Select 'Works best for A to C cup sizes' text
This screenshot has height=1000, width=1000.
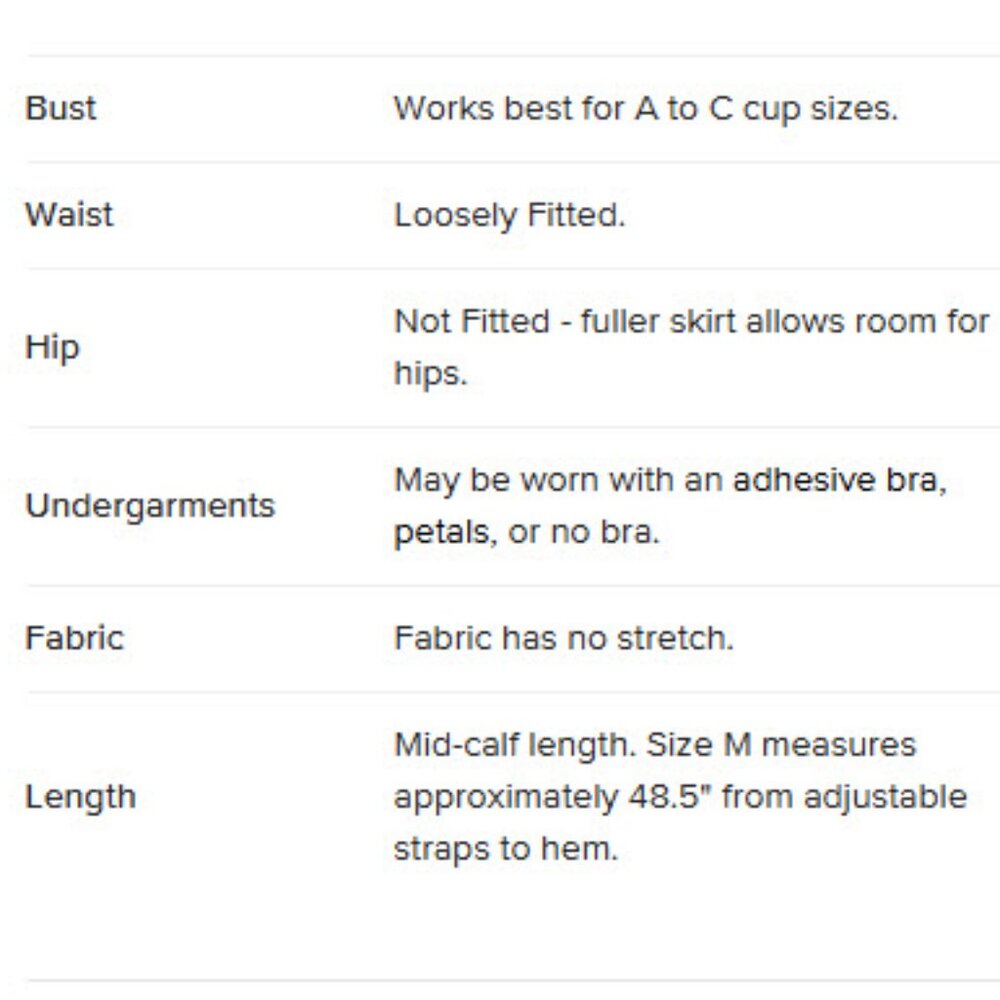(x=645, y=108)
